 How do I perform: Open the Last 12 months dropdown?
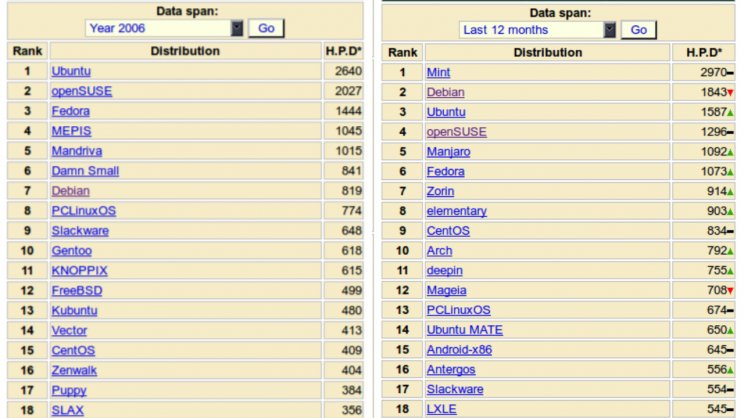(537, 30)
